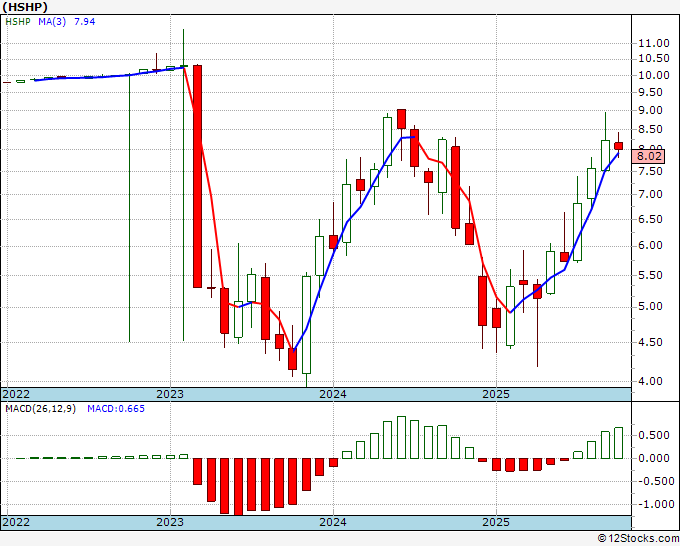Click the lowest red MACD bar in 2023

click(x=238, y=487)
